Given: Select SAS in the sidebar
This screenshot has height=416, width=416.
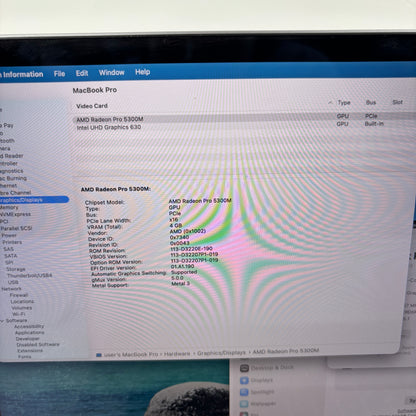Looking at the screenshot, I should pos(8,249).
